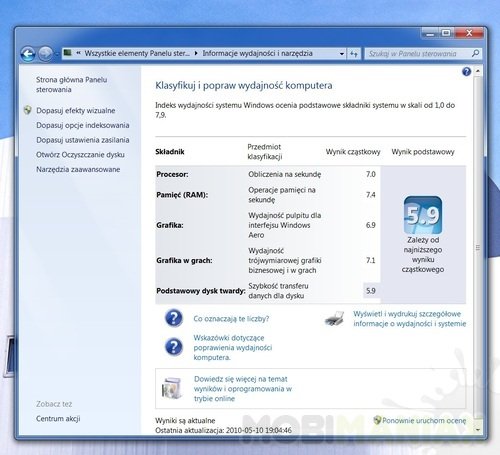Open the double-chevron breadcrumb overflow
This screenshot has height=455, width=500.
tap(78, 53)
